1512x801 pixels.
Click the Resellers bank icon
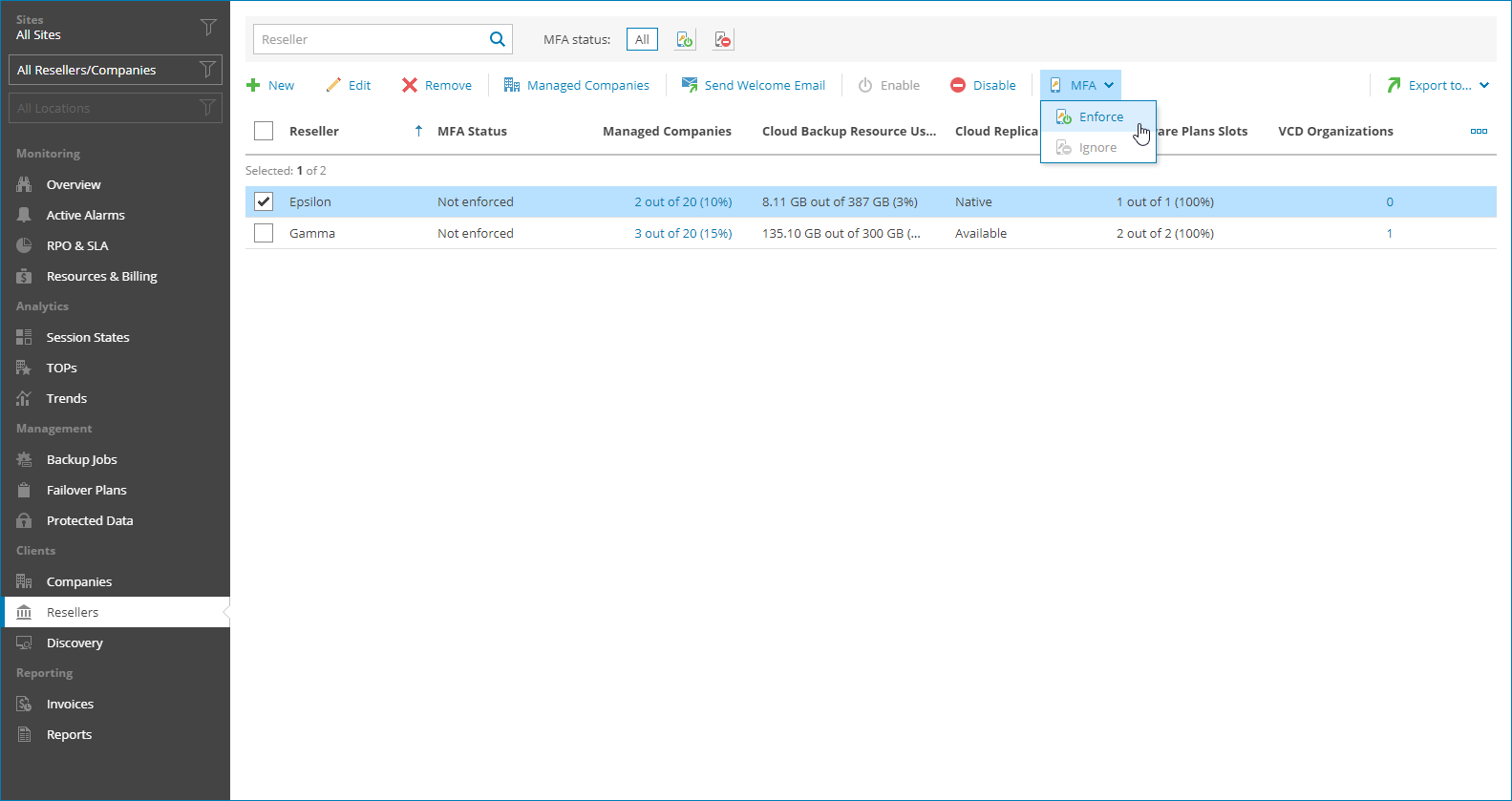click(24, 612)
